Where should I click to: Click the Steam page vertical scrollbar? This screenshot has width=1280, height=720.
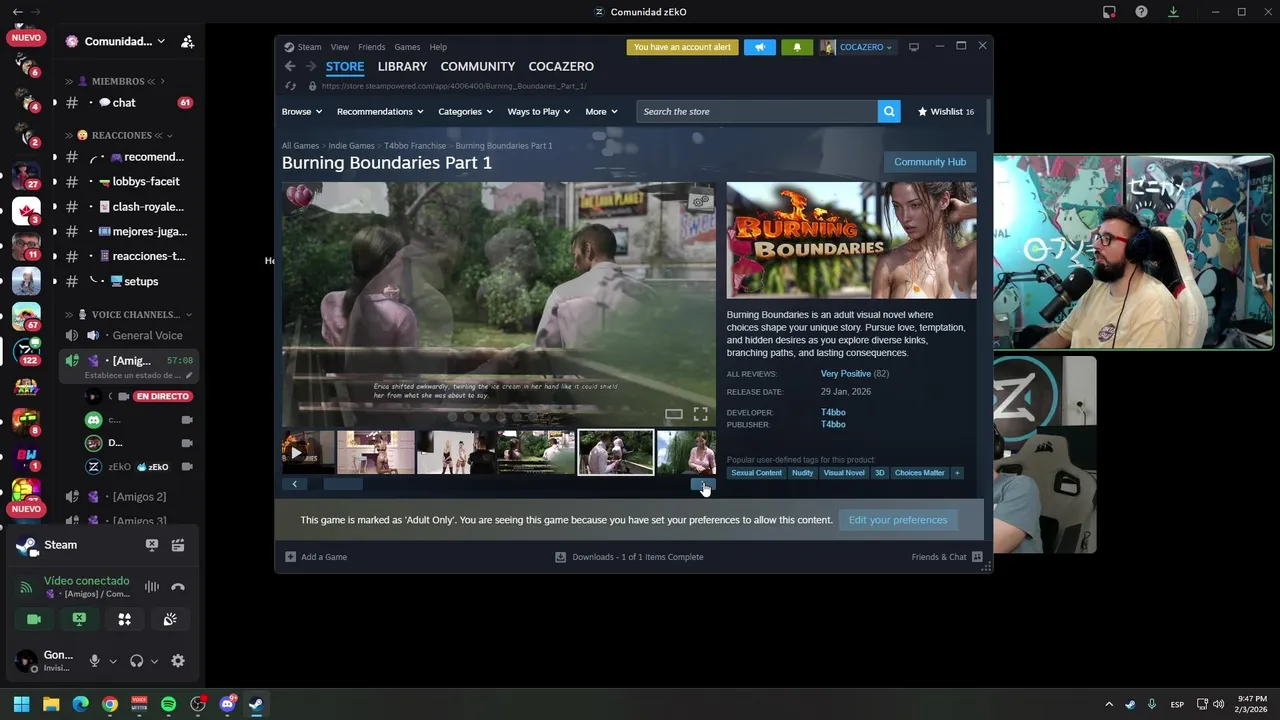pyautogui.click(x=988, y=115)
